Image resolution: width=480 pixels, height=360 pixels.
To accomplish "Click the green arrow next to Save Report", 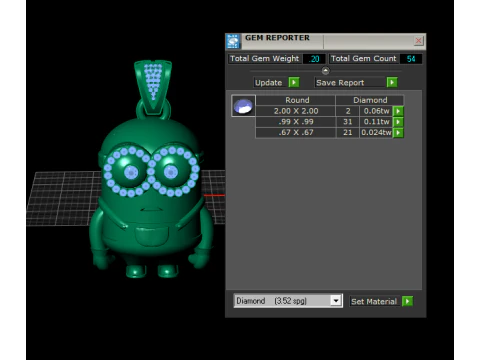I will (392, 82).
